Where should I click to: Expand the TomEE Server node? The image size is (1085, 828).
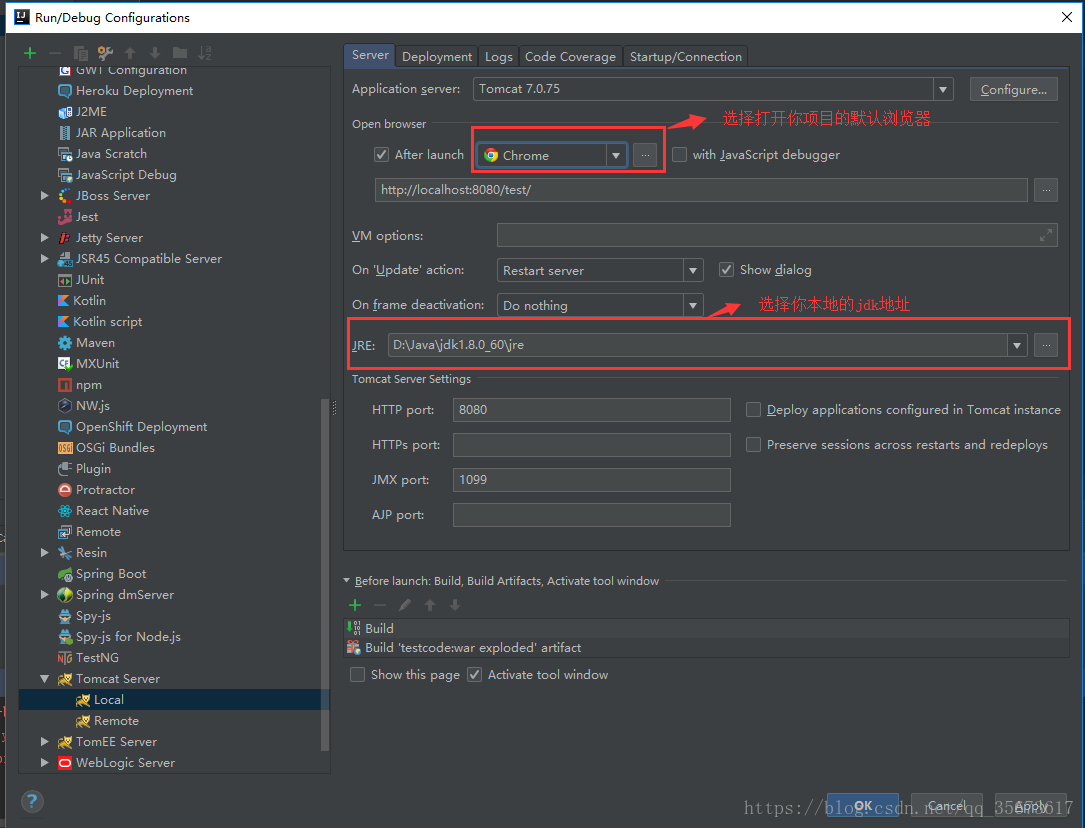pyautogui.click(x=44, y=742)
